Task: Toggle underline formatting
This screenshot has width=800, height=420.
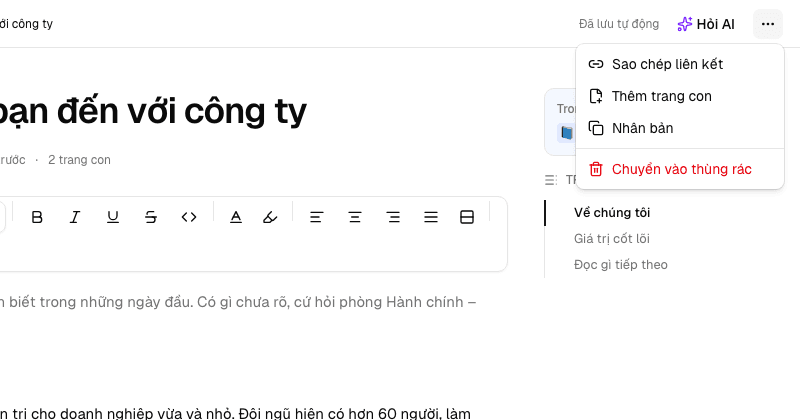Action: (x=113, y=217)
